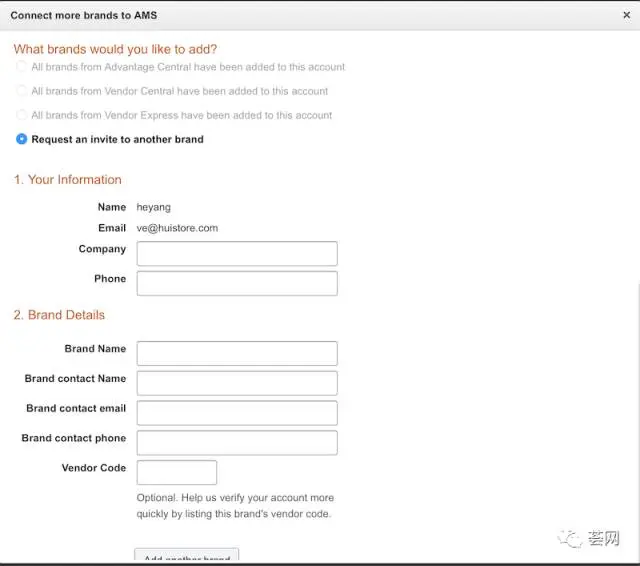This screenshot has width=640, height=566.
Task: Focus the Brand Name field
Action: pos(237,353)
